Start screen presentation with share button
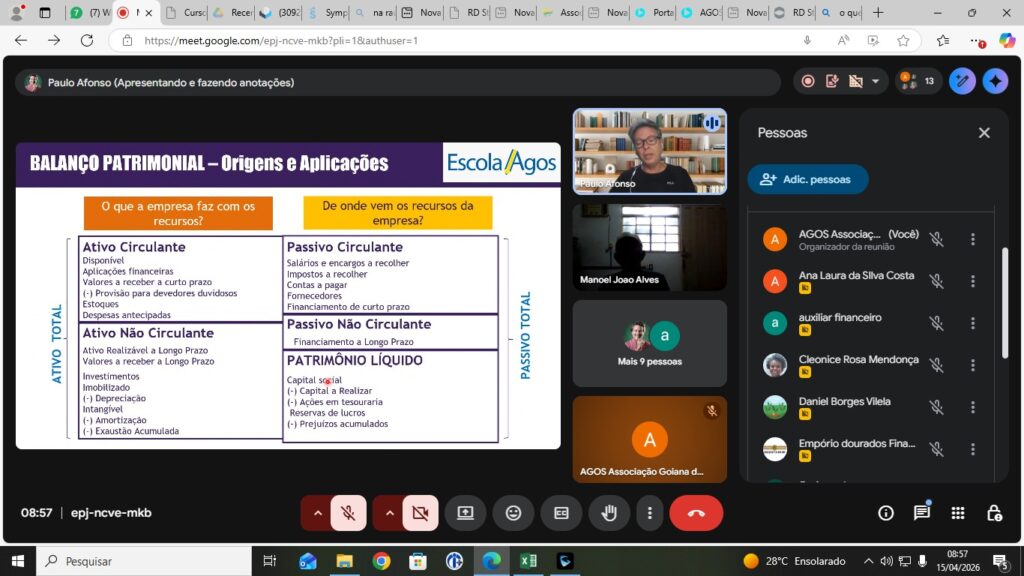 tap(465, 513)
